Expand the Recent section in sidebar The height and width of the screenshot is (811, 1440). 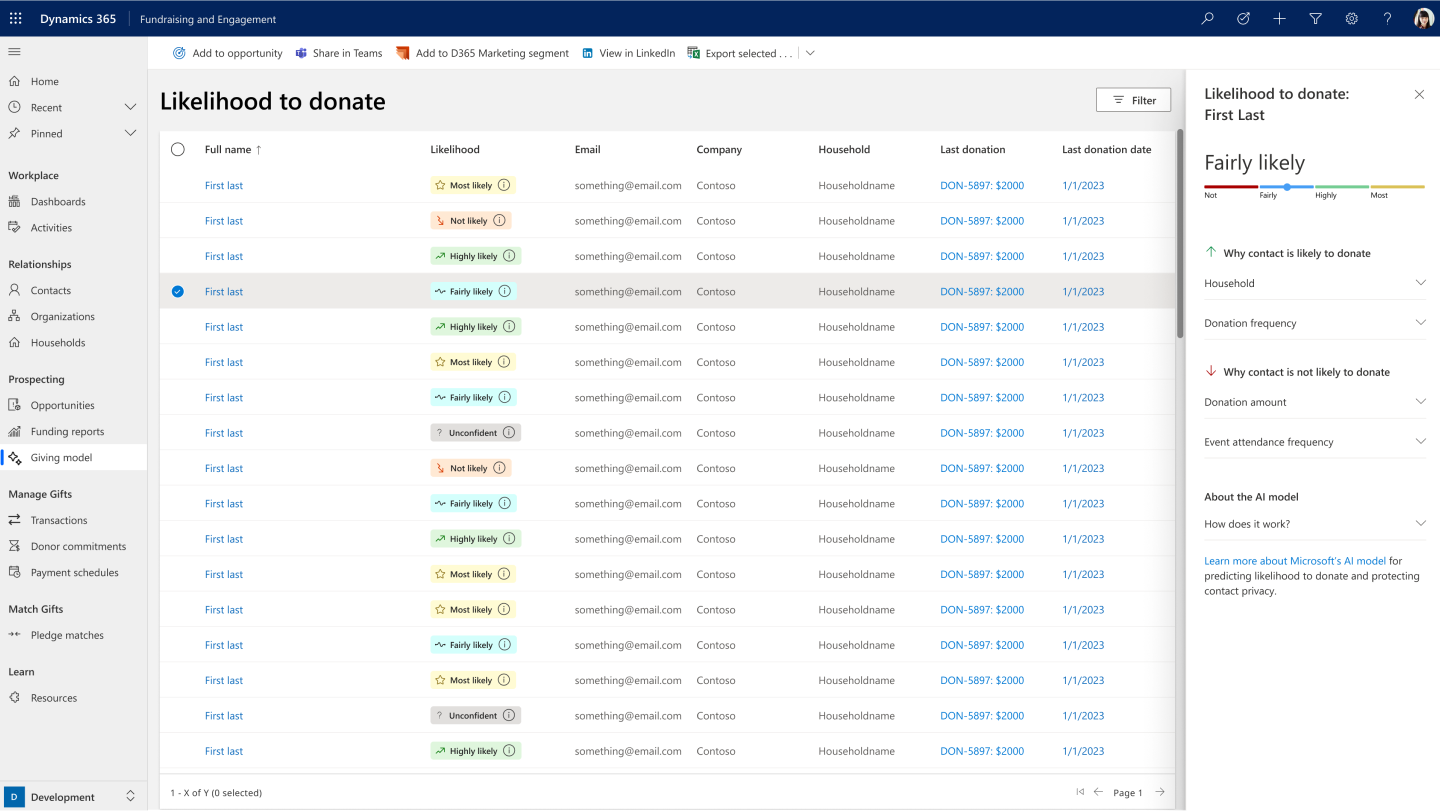click(x=130, y=107)
